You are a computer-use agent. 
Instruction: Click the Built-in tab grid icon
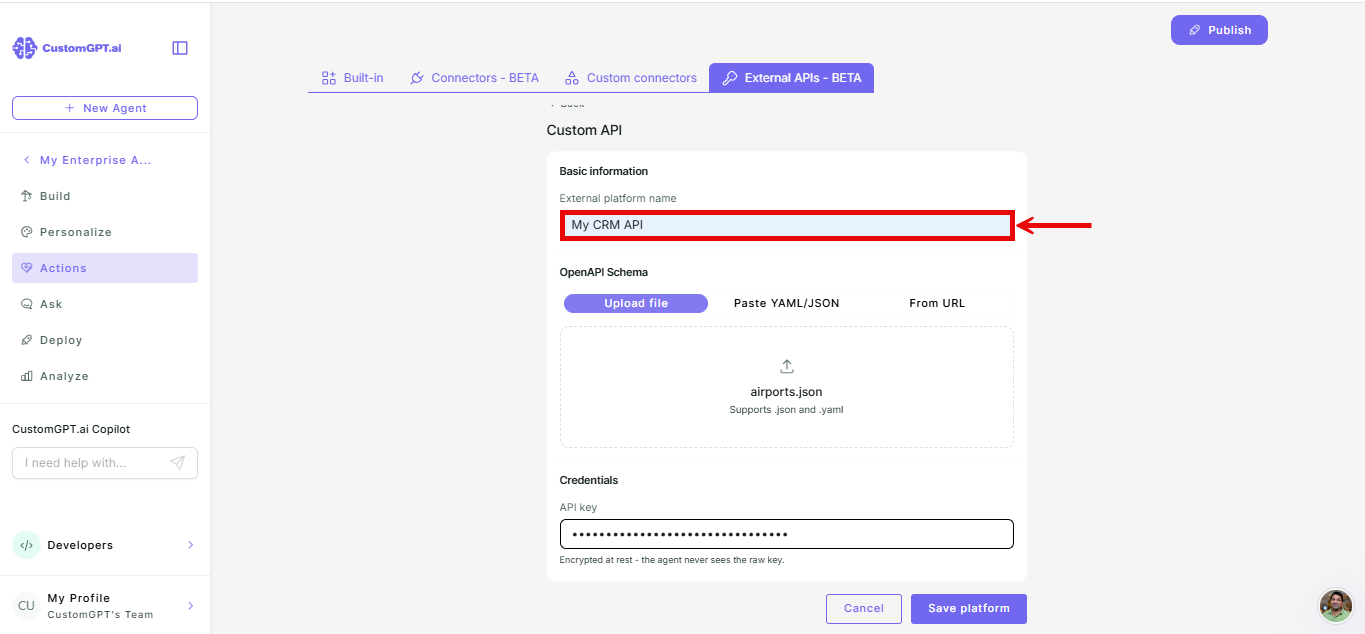click(328, 78)
